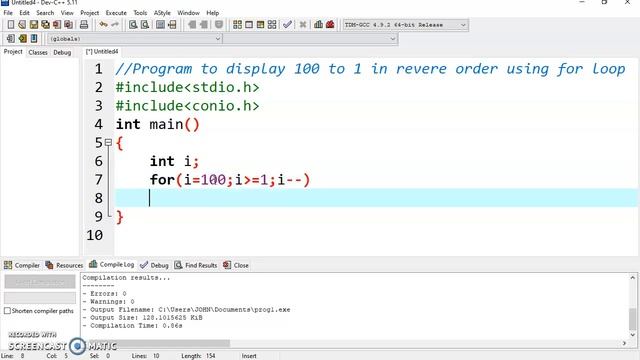Save the current file using toolbar icon
This screenshot has width=640, height=360.
34,25
